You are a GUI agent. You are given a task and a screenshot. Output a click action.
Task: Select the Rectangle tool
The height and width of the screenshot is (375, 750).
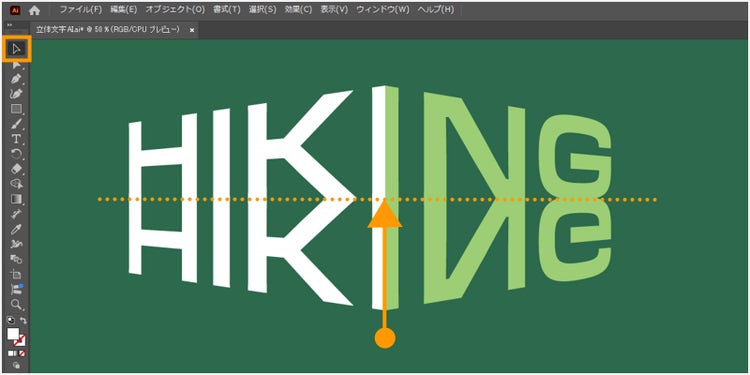pos(17,109)
